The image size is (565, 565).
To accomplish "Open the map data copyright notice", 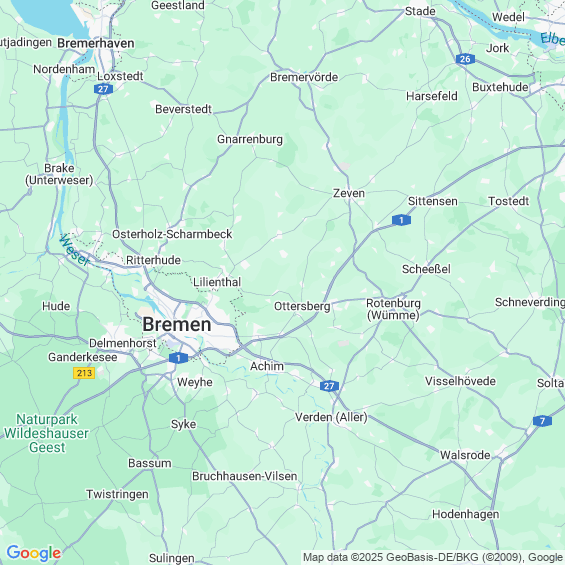I will 433,557.
